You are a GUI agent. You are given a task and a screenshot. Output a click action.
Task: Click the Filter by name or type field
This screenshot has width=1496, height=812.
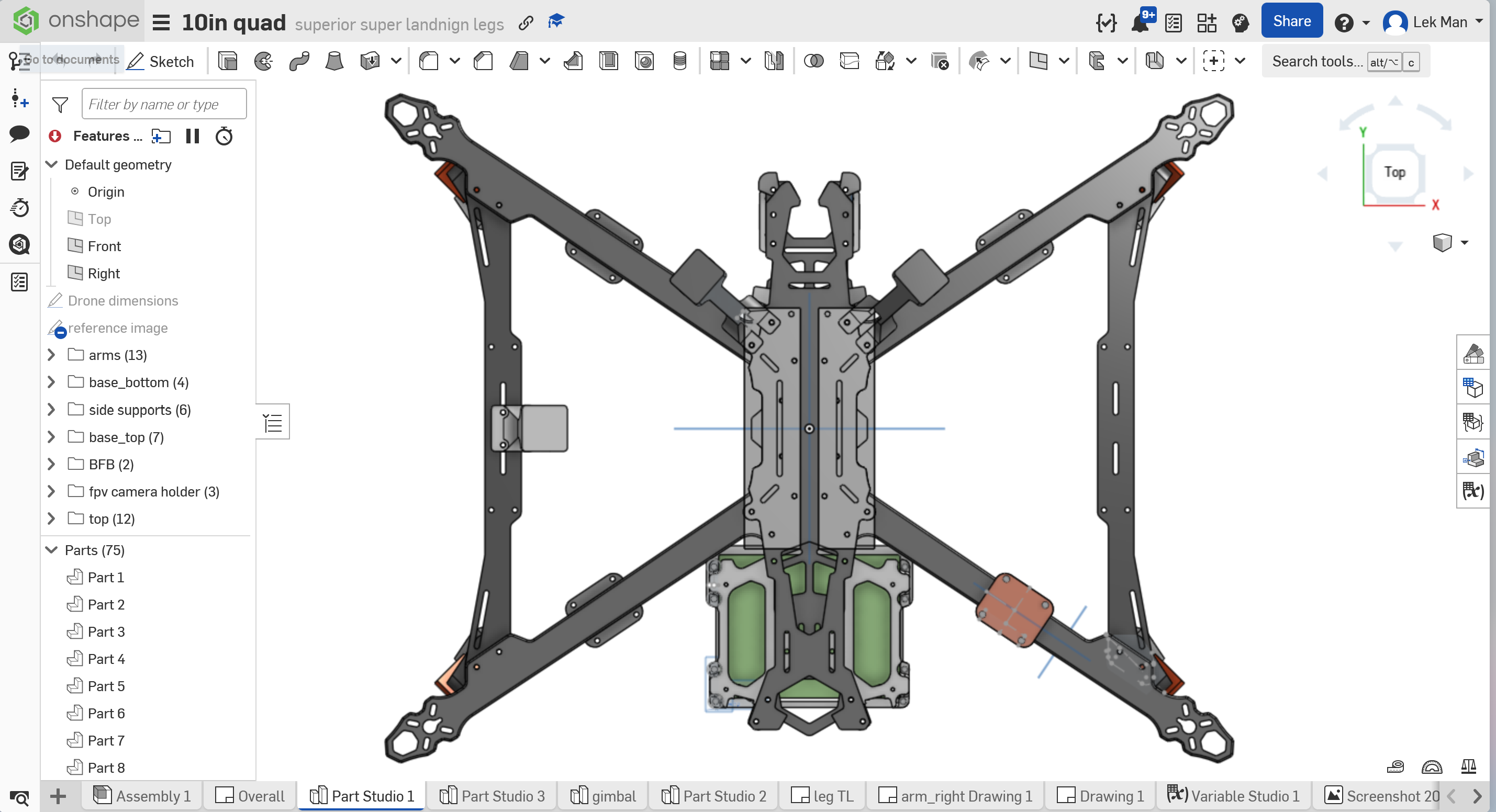[x=164, y=105]
